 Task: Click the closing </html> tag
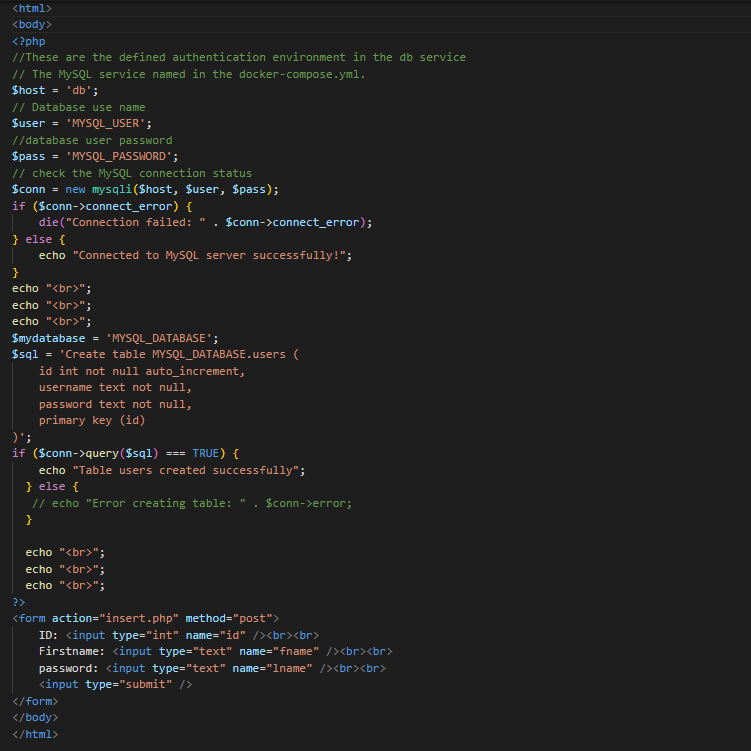click(35, 735)
